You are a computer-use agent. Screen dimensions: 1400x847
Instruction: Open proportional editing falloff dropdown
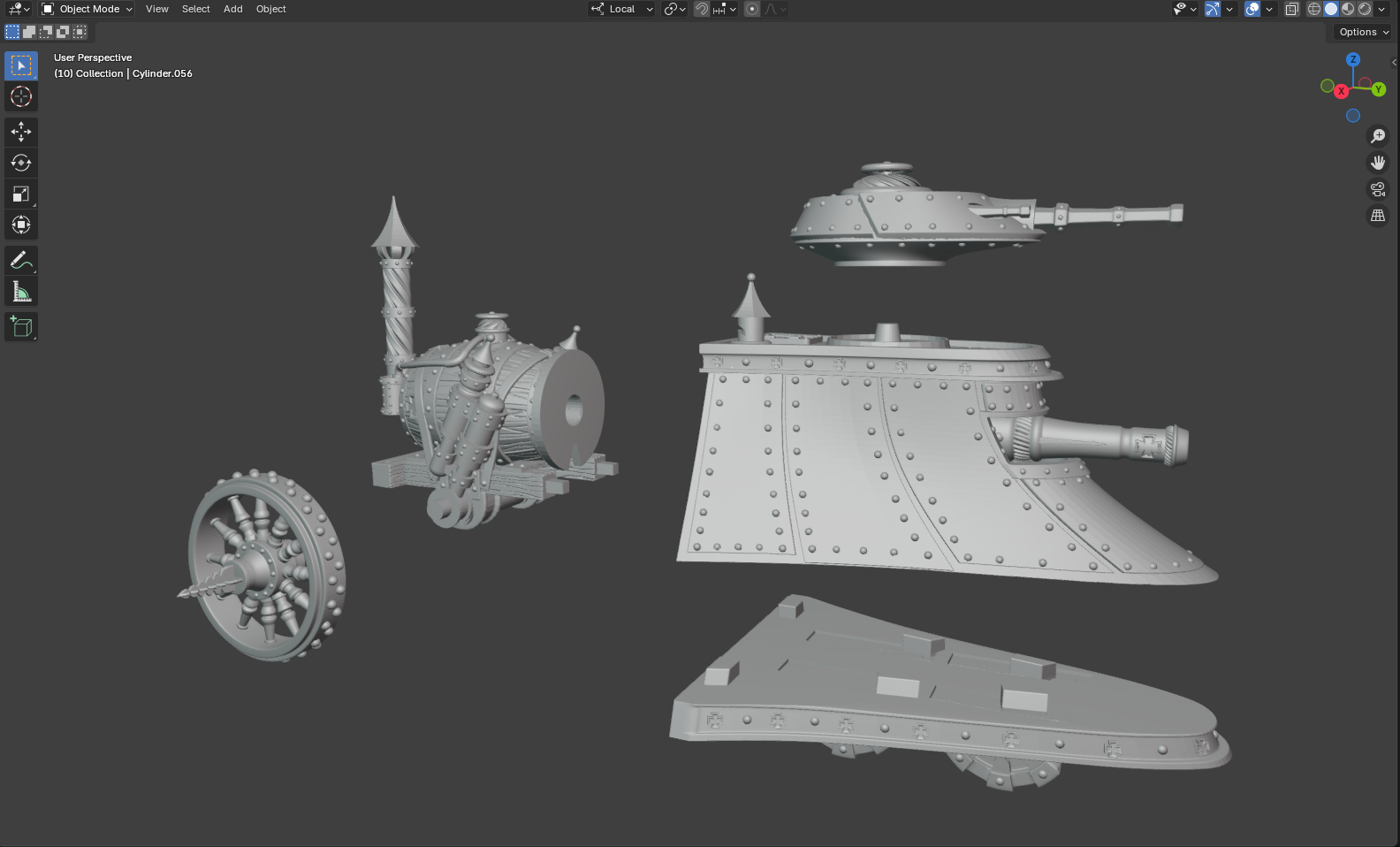(x=775, y=9)
